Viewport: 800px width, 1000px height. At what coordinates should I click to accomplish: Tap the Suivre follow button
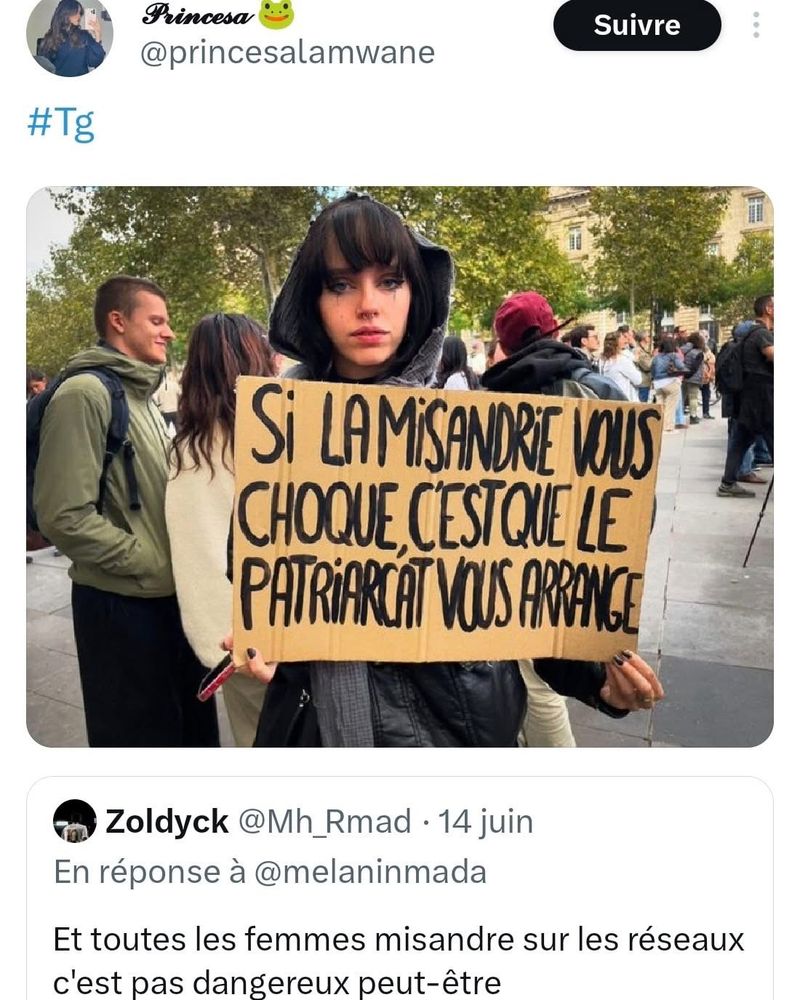[x=637, y=25]
